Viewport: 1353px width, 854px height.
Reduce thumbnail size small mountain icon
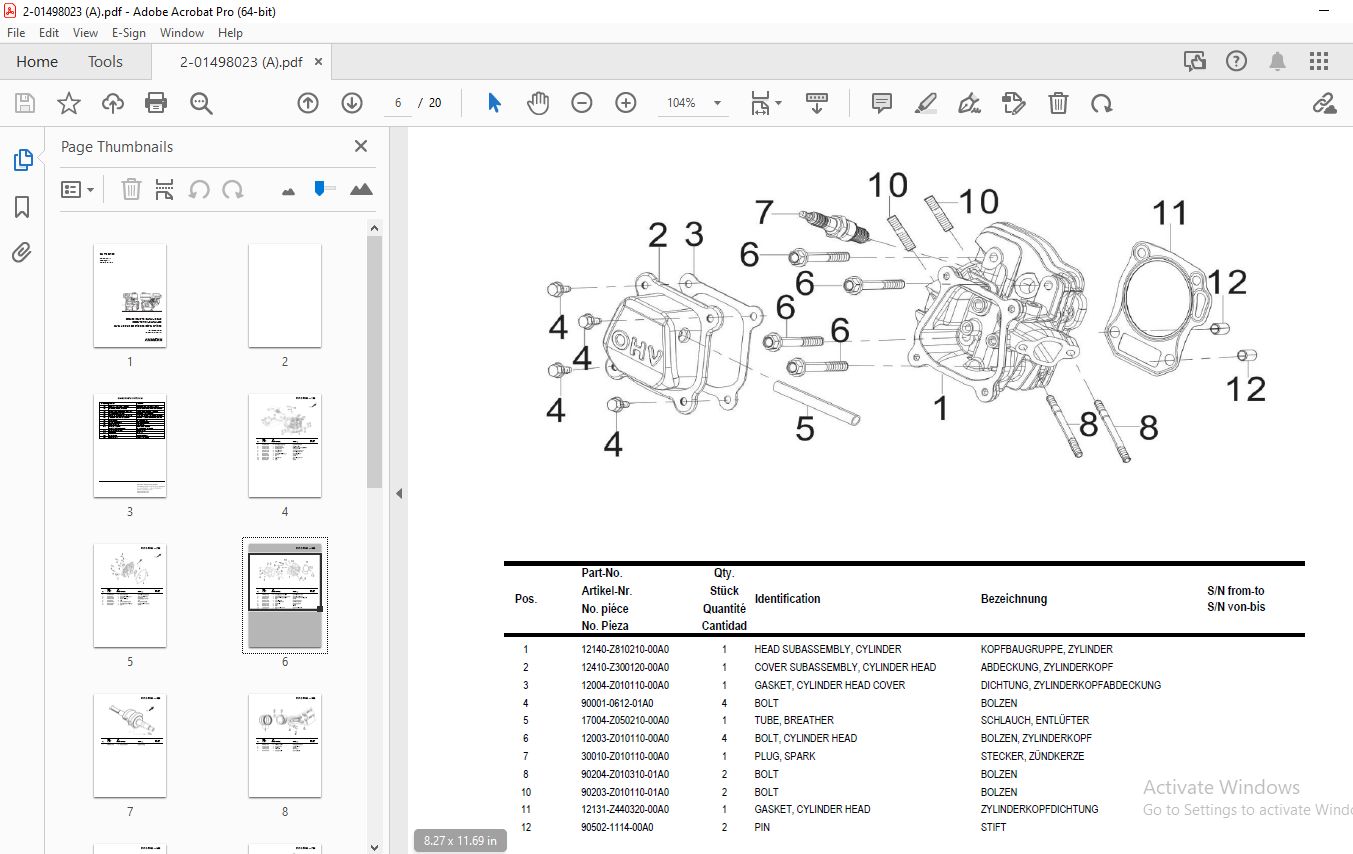(289, 190)
